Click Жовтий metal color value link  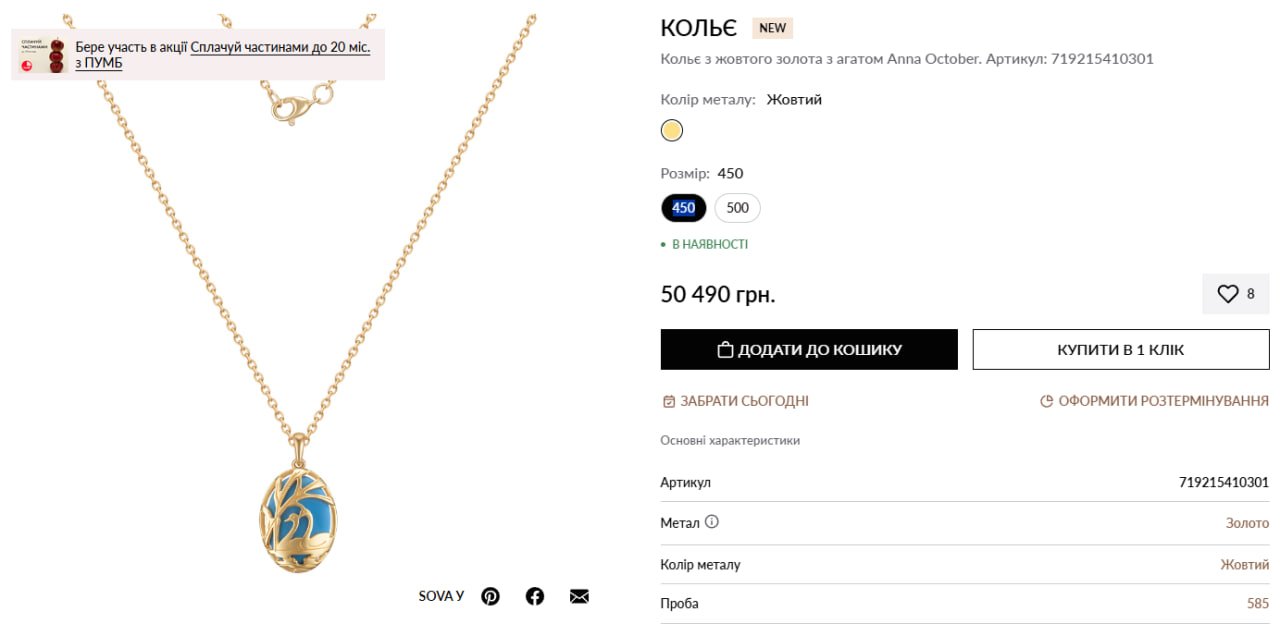(x=1244, y=565)
